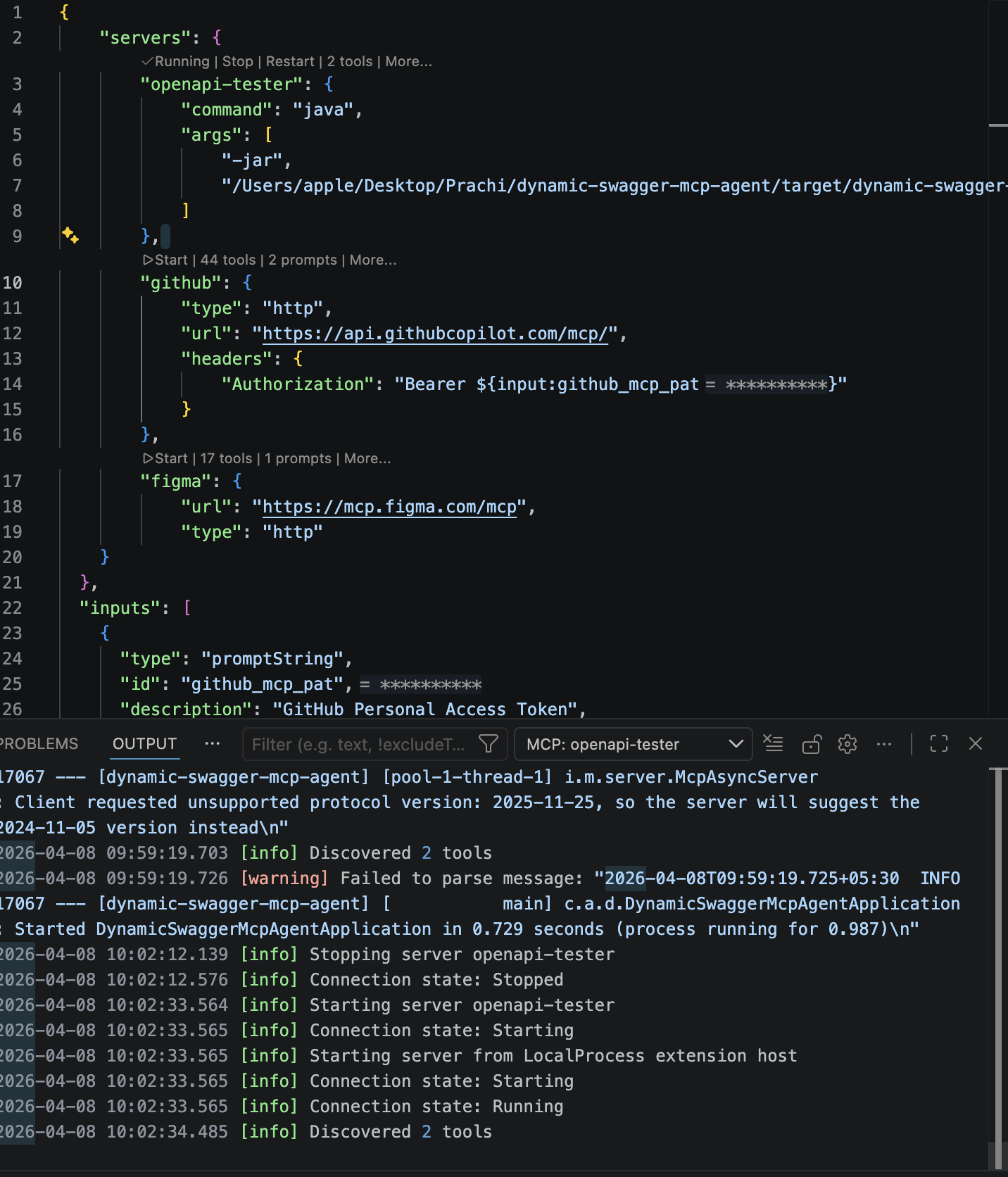
Task: Click line number 10 in gutter
Action: pos(13,282)
